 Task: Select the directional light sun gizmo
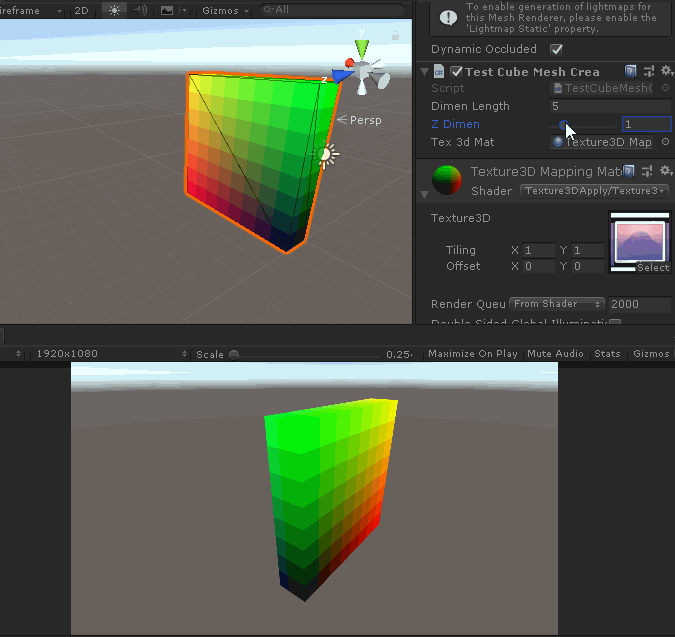tap(326, 154)
